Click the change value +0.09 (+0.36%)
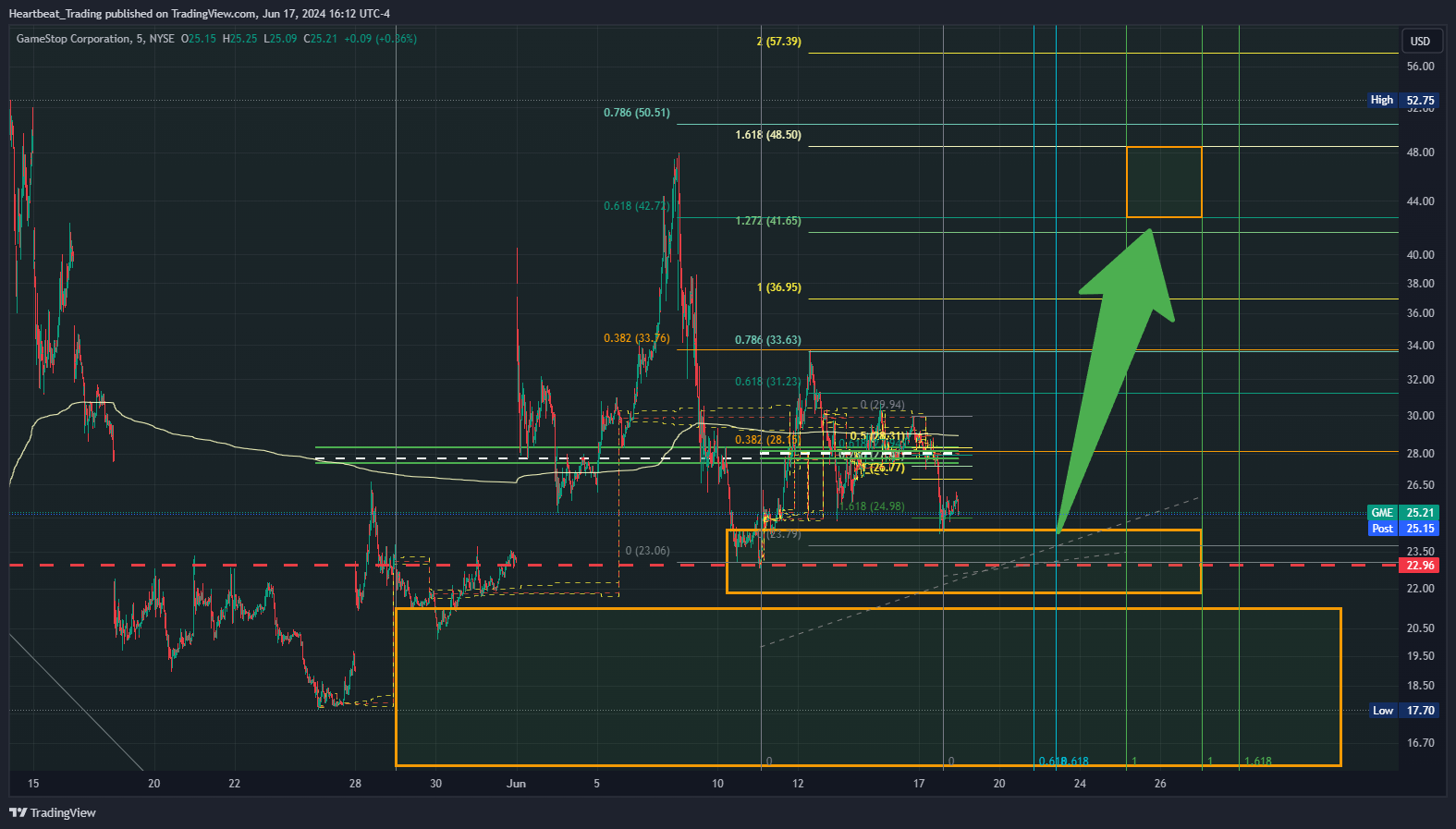This screenshot has height=829, width=1456. point(380,39)
